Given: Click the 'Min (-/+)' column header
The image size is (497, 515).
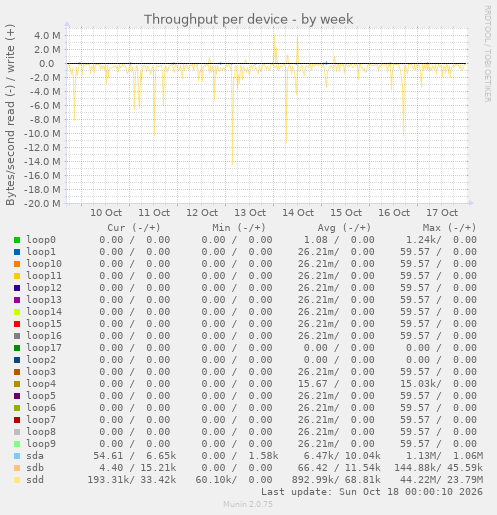Looking at the screenshot, I should 239,228.
